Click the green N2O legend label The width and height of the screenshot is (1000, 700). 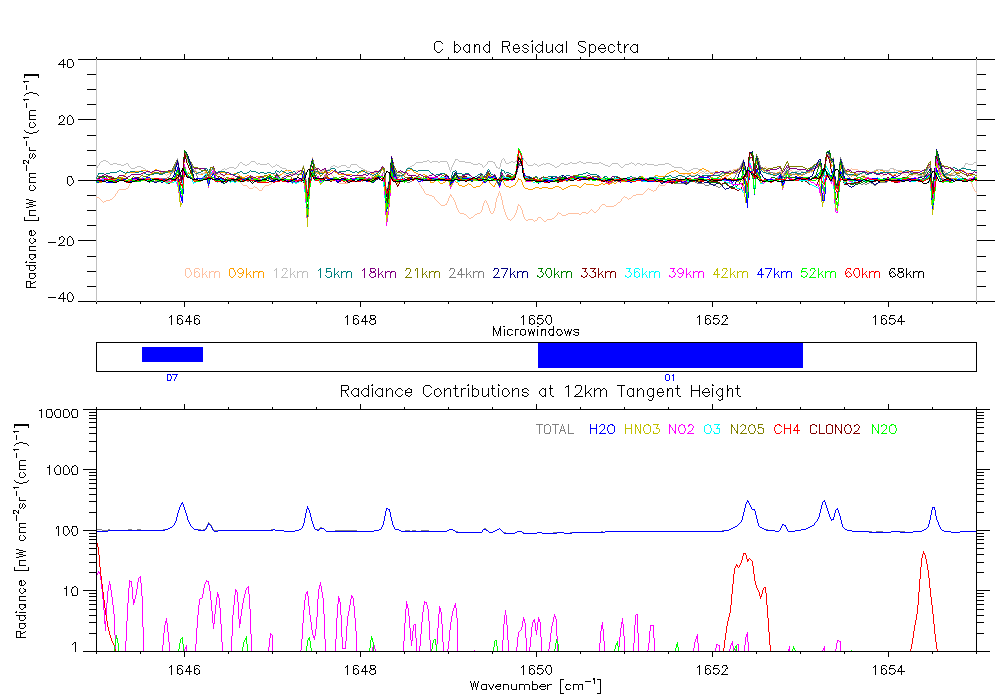click(882, 430)
